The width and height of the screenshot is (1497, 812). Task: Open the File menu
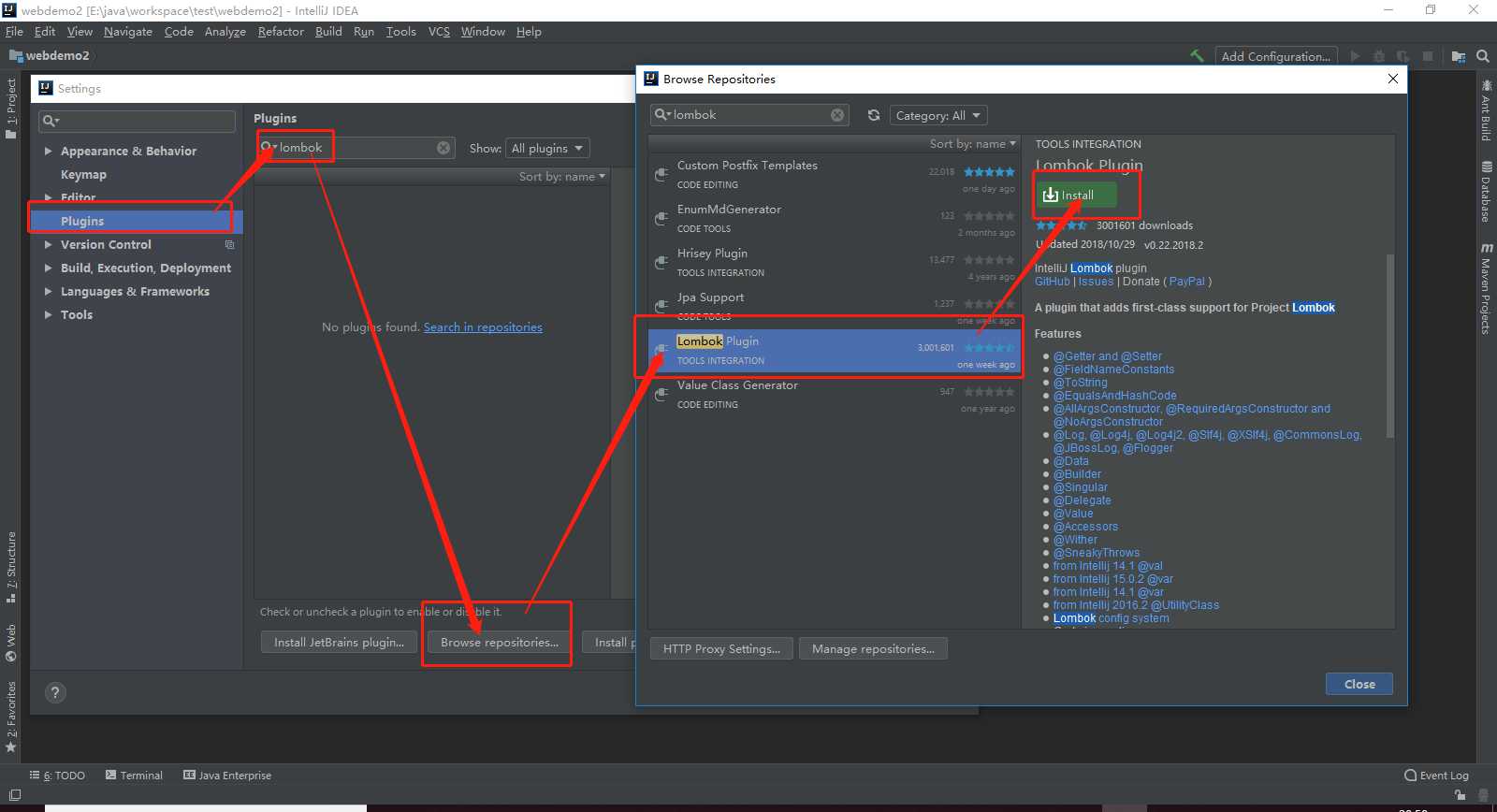(14, 32)
